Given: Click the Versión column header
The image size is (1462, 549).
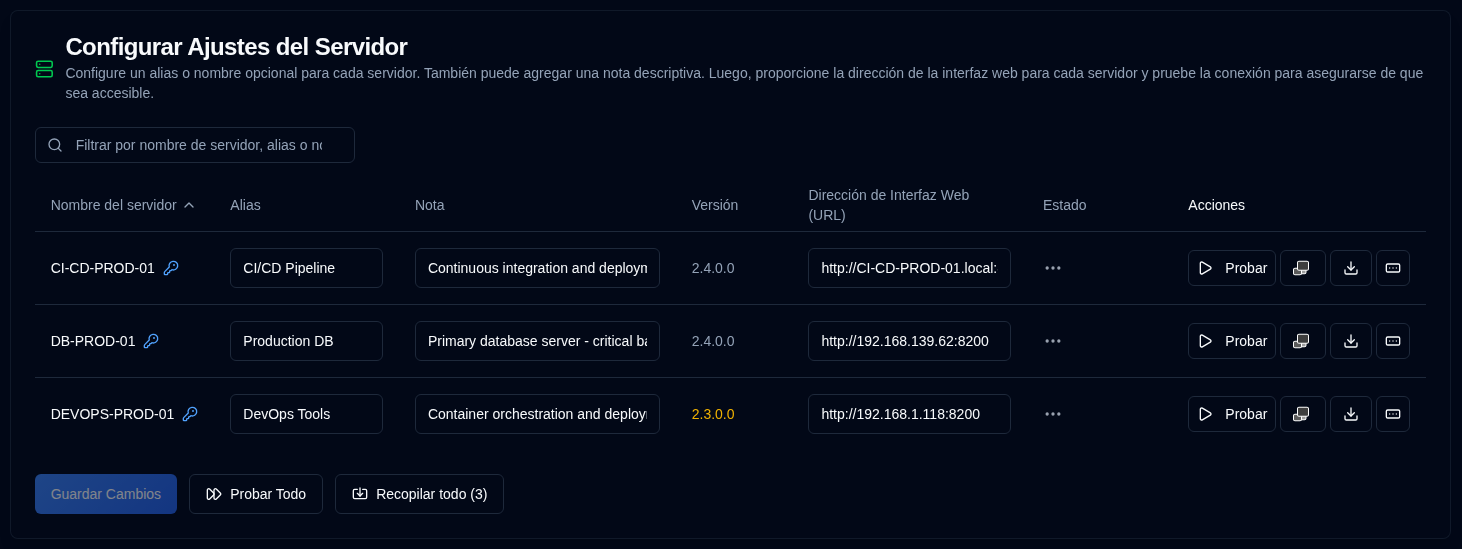Looking at the screenshot, I should click(x=715, y=205).
